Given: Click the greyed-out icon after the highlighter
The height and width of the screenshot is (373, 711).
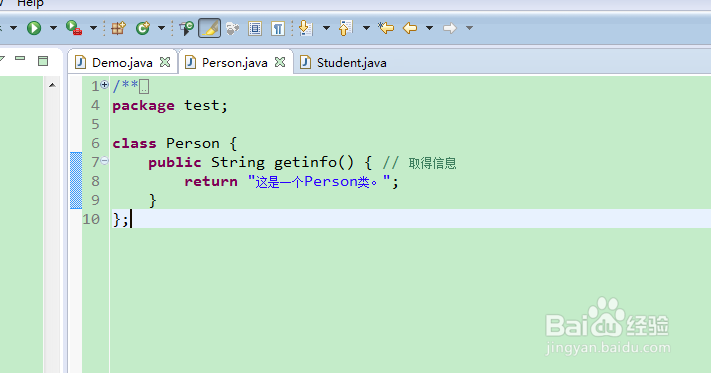Looking at the screenshot, I should tap(233, 29).
